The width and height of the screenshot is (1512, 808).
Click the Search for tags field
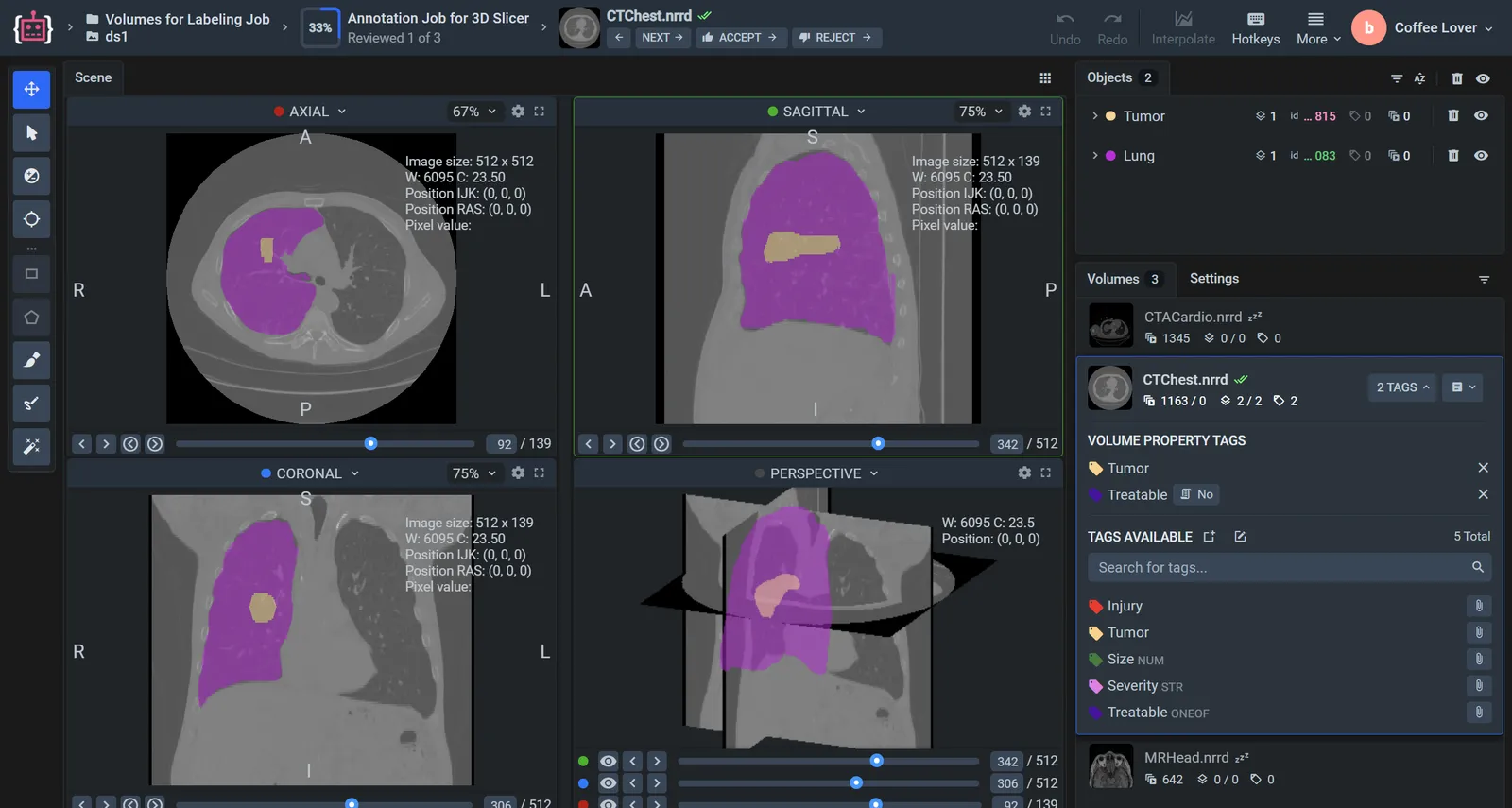[1289, 567]
